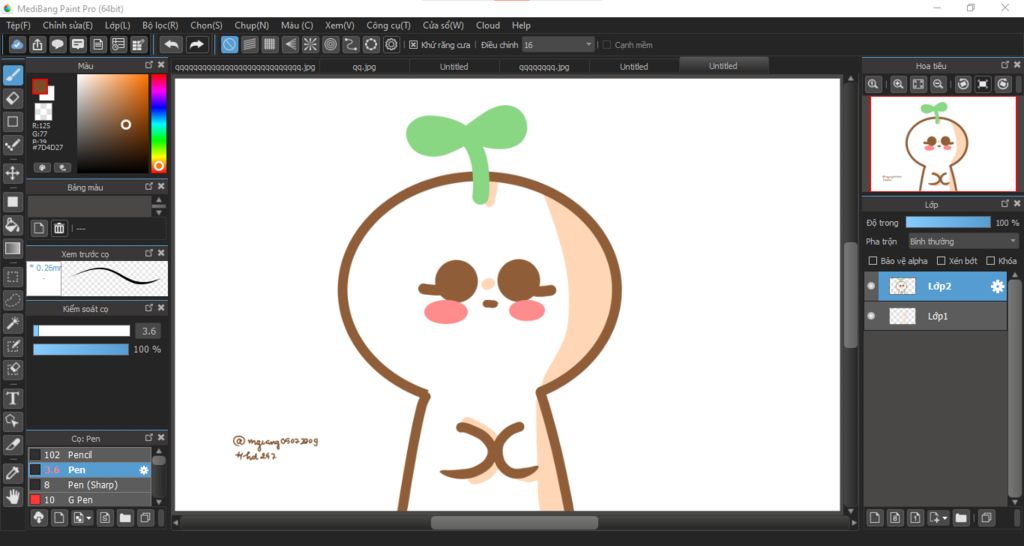Enable the parallel lines snap guide

tap(249, 44)
